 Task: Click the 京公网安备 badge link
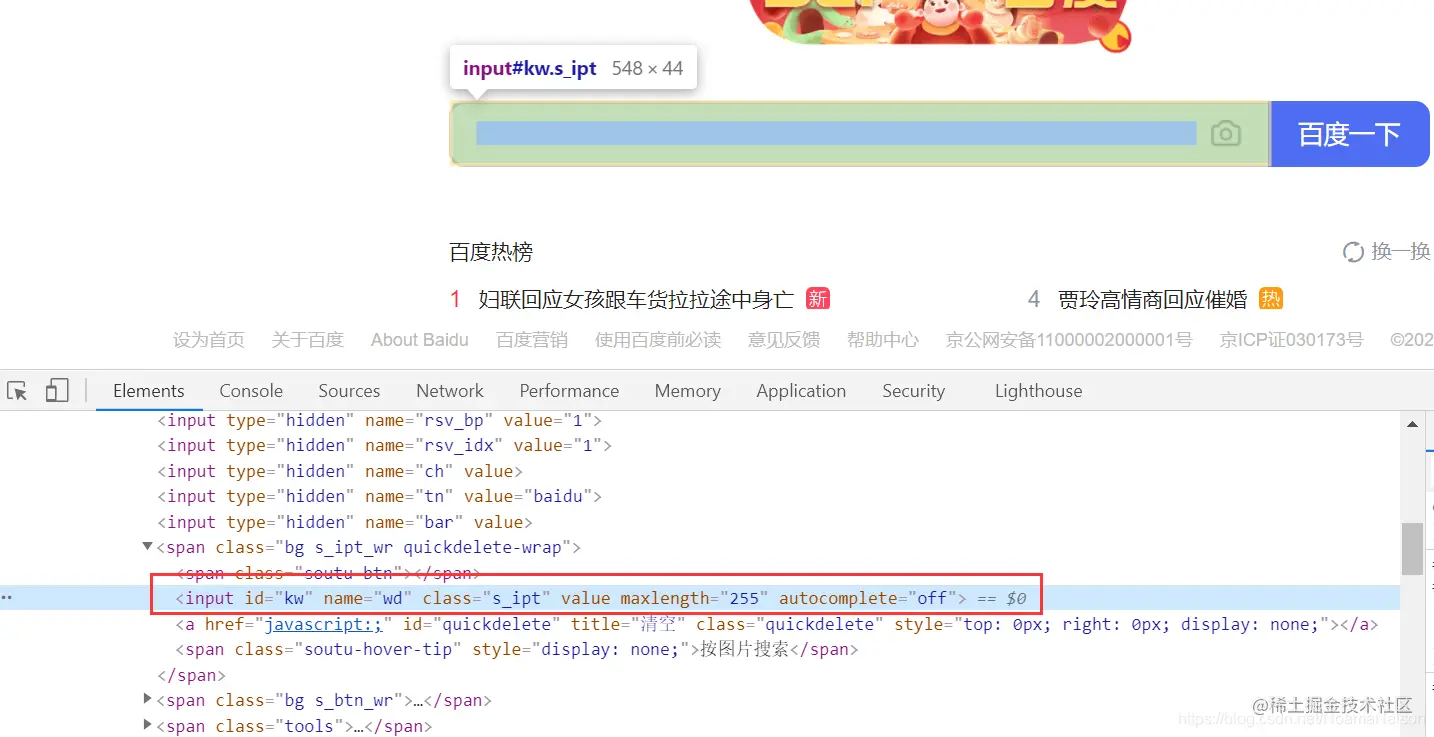pyautogui.click(x=1068, y=339)
